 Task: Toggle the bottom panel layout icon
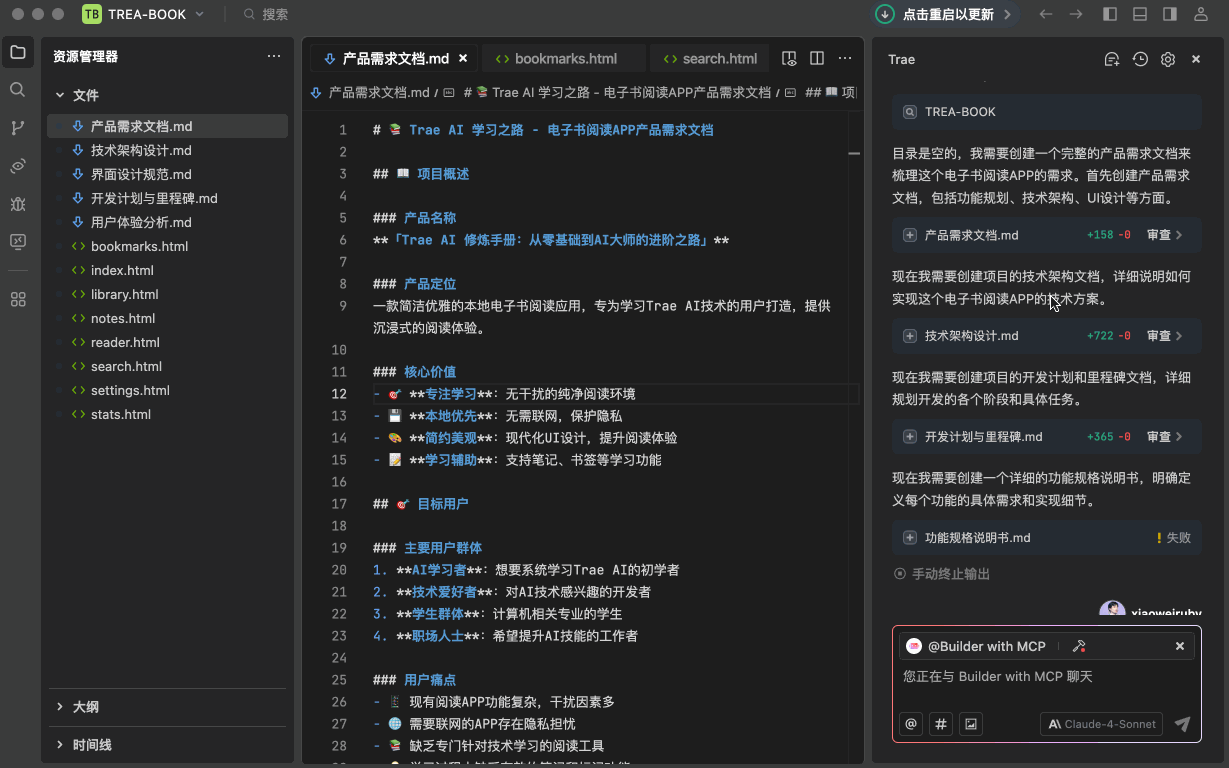(1140, 14)
